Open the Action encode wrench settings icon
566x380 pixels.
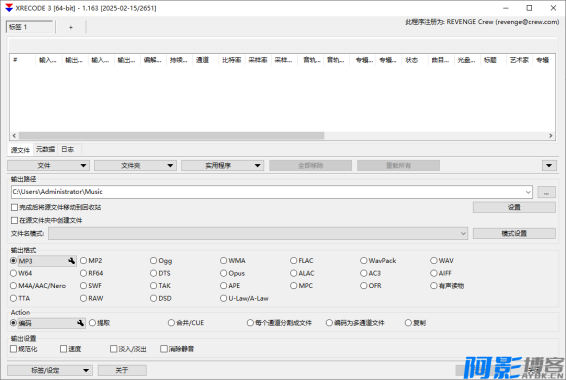tap(80, 323)
